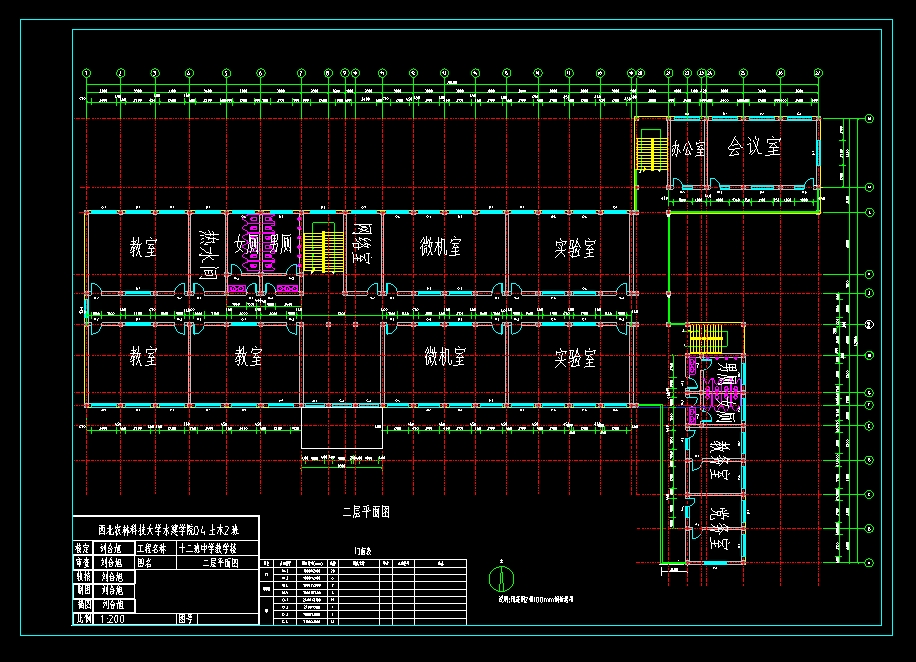Click the 男厕 label beside the central staircase

click(x=280, y=245)
